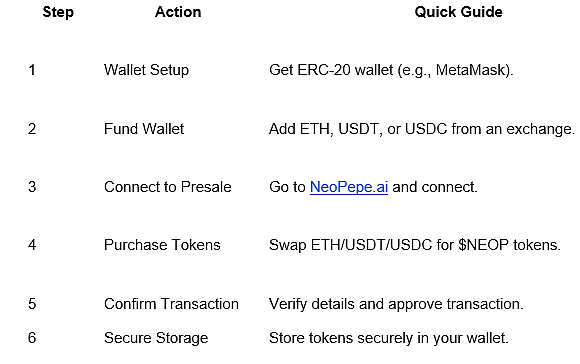Select the Confirm Transaction action cell
The width and height of the screenshot is (580, 364).
[x=171, y=304]
